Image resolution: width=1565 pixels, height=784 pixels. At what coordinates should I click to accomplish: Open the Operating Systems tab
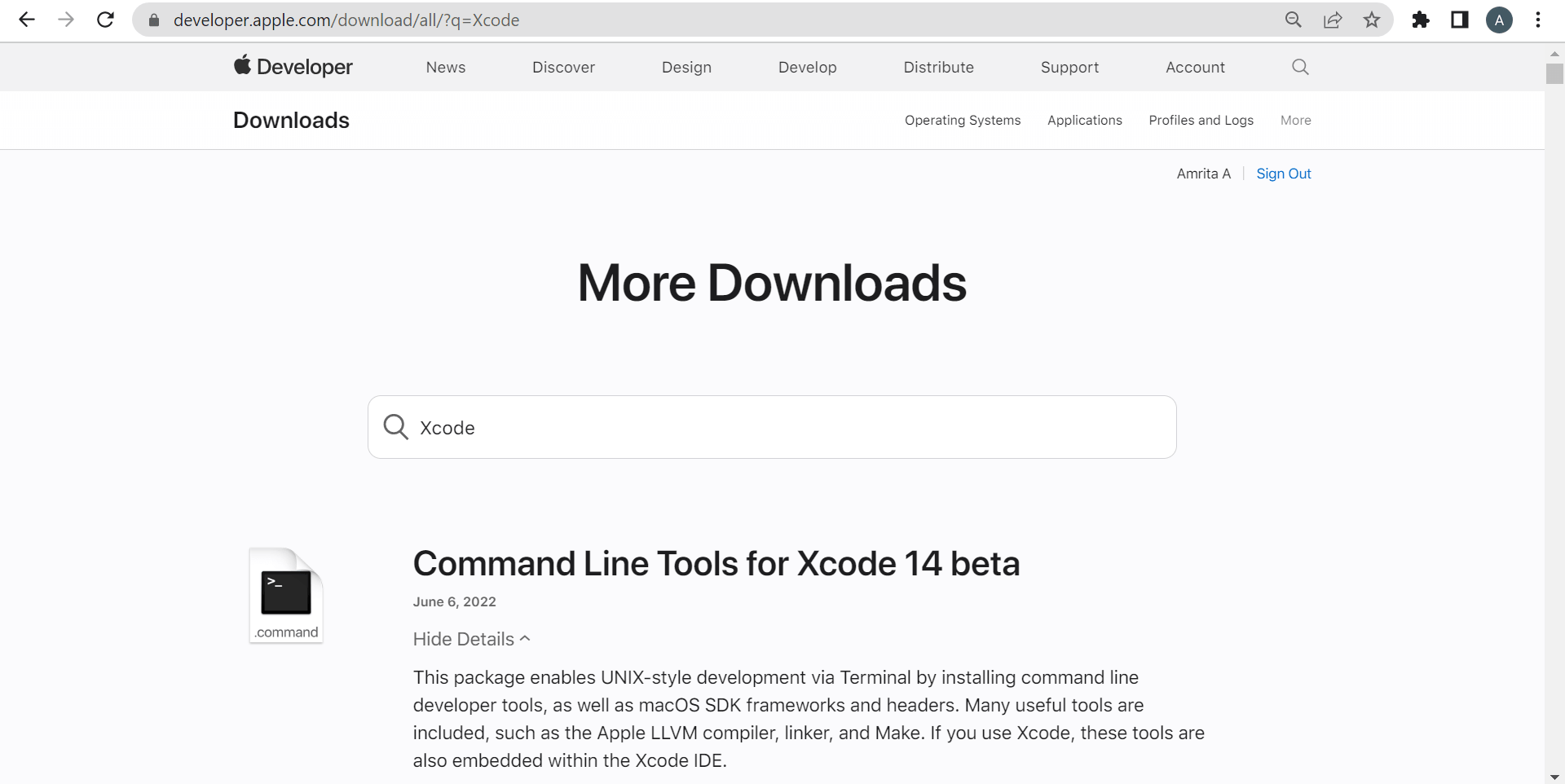(963, 120)
